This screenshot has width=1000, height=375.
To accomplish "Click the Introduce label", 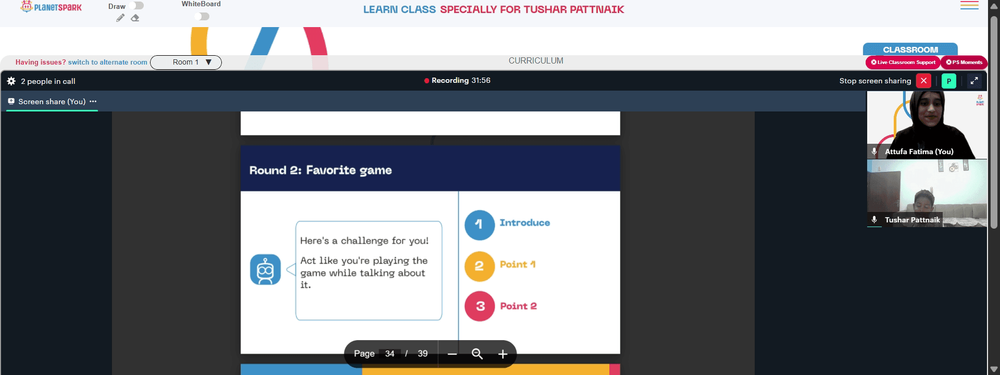I will tap(525, 223).
